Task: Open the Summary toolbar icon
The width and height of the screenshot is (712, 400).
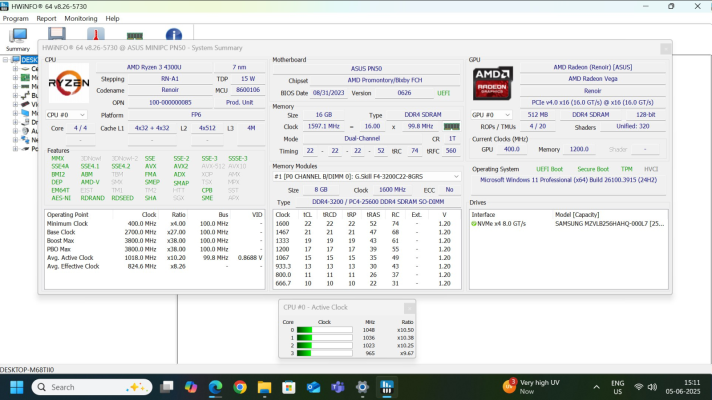Action: pos(18,39)
